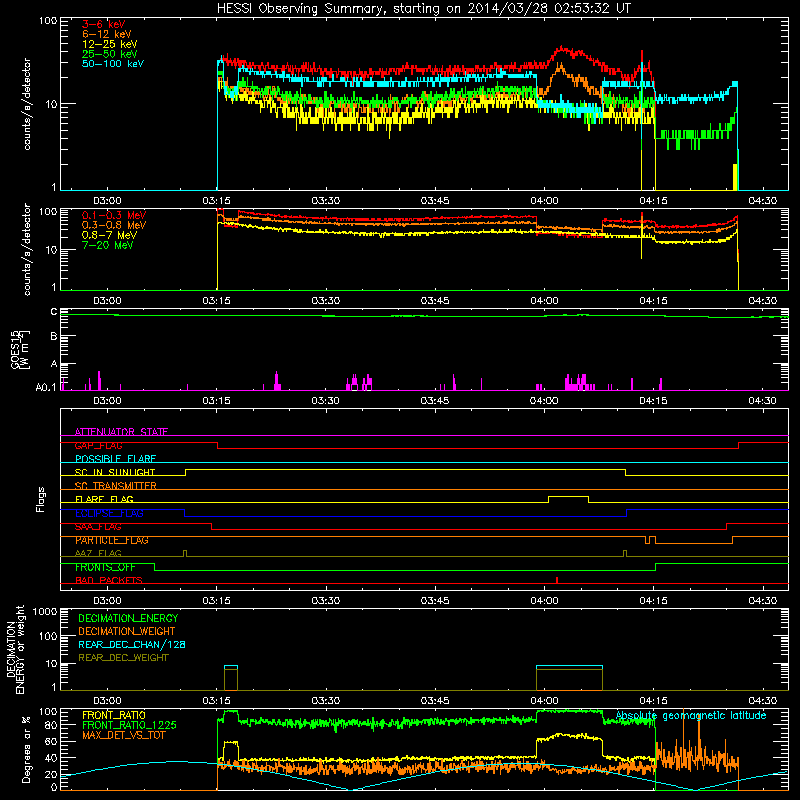Screen dimensions: 800x800
Task: Click the FLARE_FLAG label
Action: click(104, 499)
